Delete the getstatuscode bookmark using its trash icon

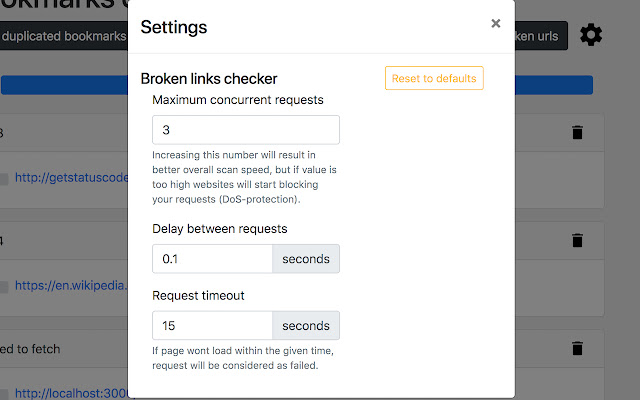[x=577, y=132]
